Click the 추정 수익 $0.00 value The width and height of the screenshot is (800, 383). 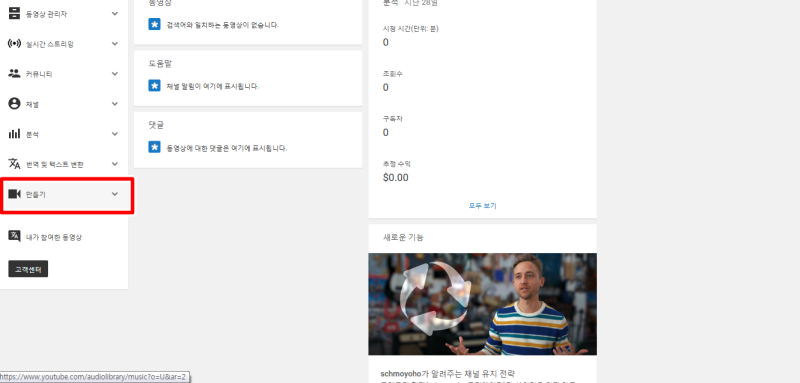click(395, 177)
